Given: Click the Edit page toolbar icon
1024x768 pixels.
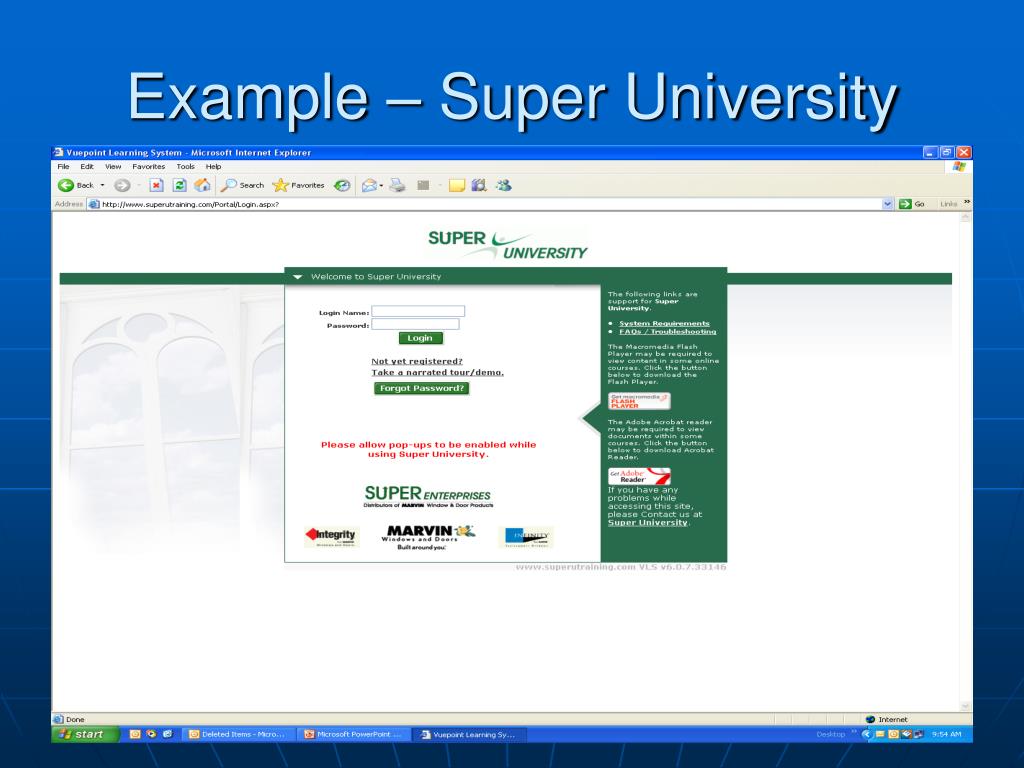Looking at the screenshot, I should (423, 185).
